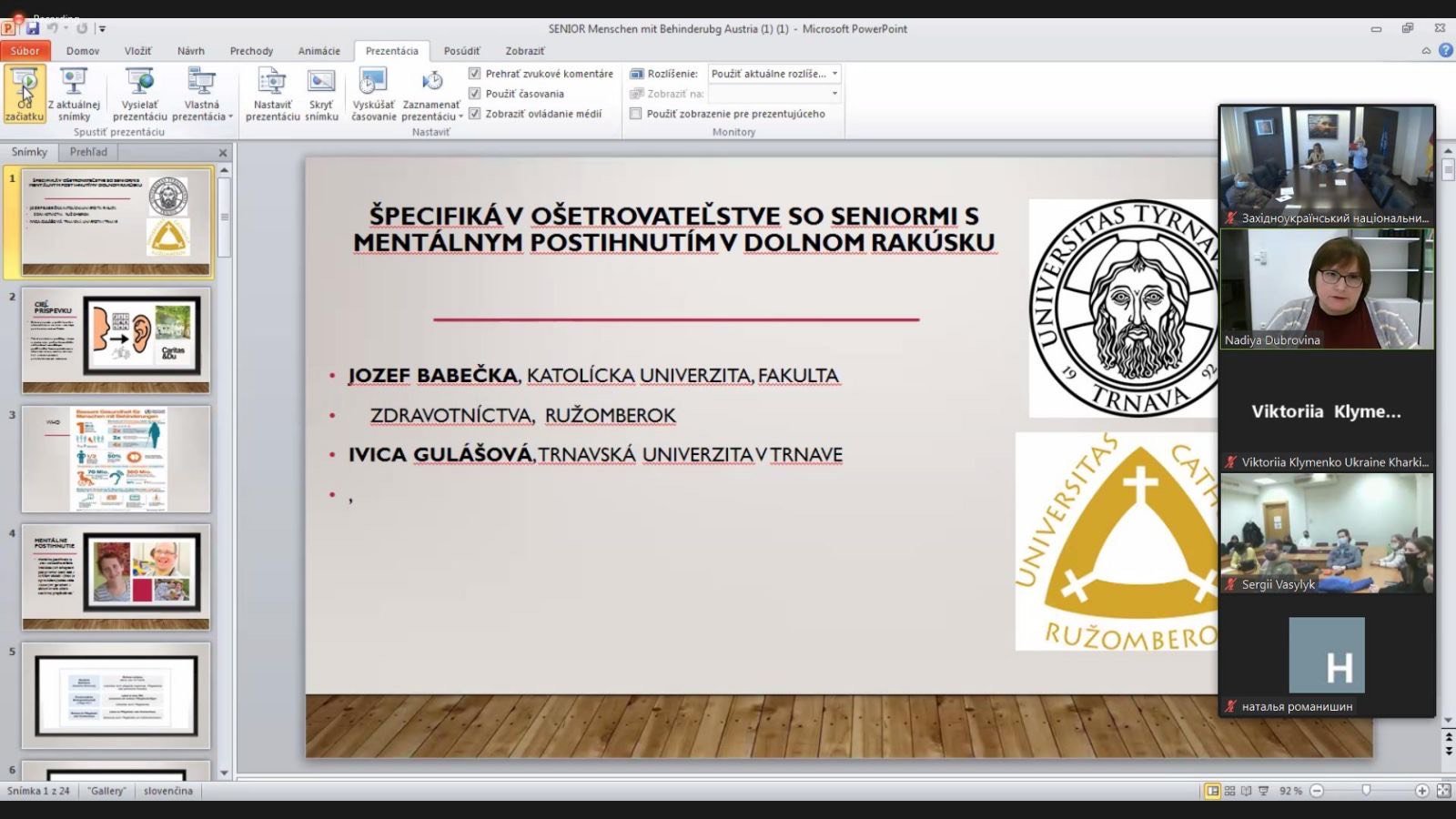Switch to the Posúdiť ribbon tab
This screenshot has height=819, width=1456.
coord(461,51)
